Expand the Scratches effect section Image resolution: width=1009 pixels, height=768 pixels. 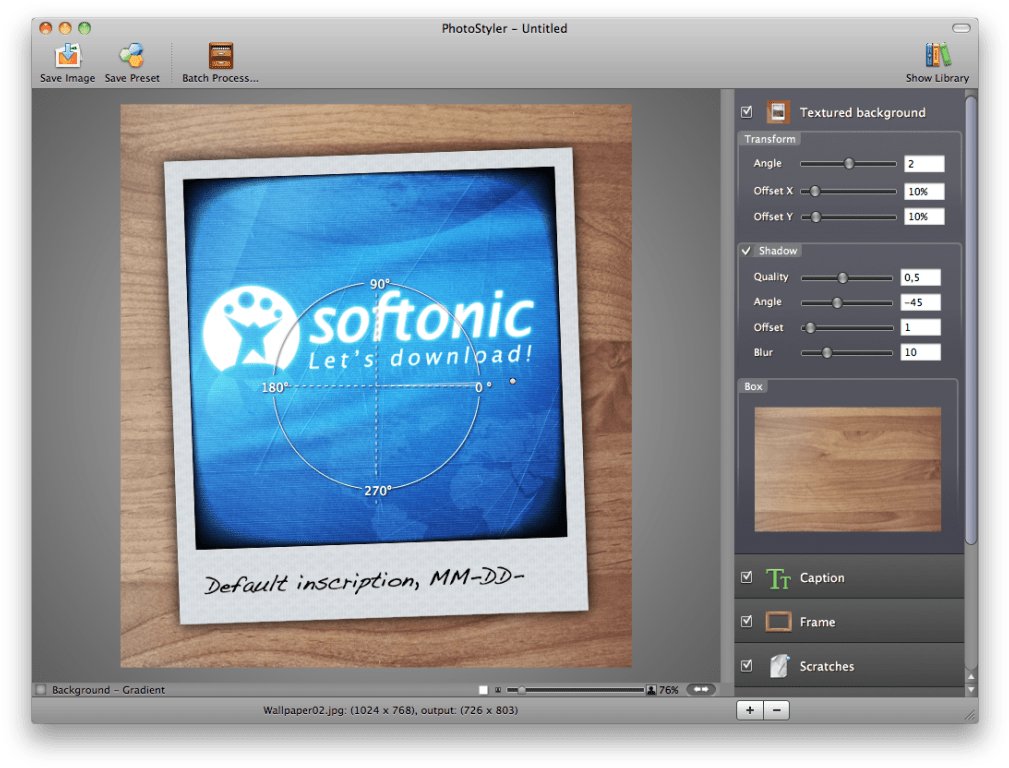[x=849, y=666]
